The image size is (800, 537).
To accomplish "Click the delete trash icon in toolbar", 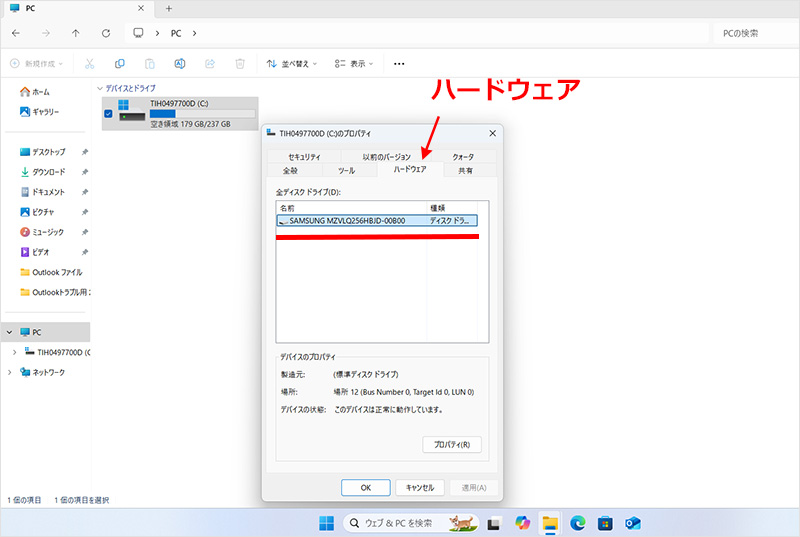I will click(240, 63).
